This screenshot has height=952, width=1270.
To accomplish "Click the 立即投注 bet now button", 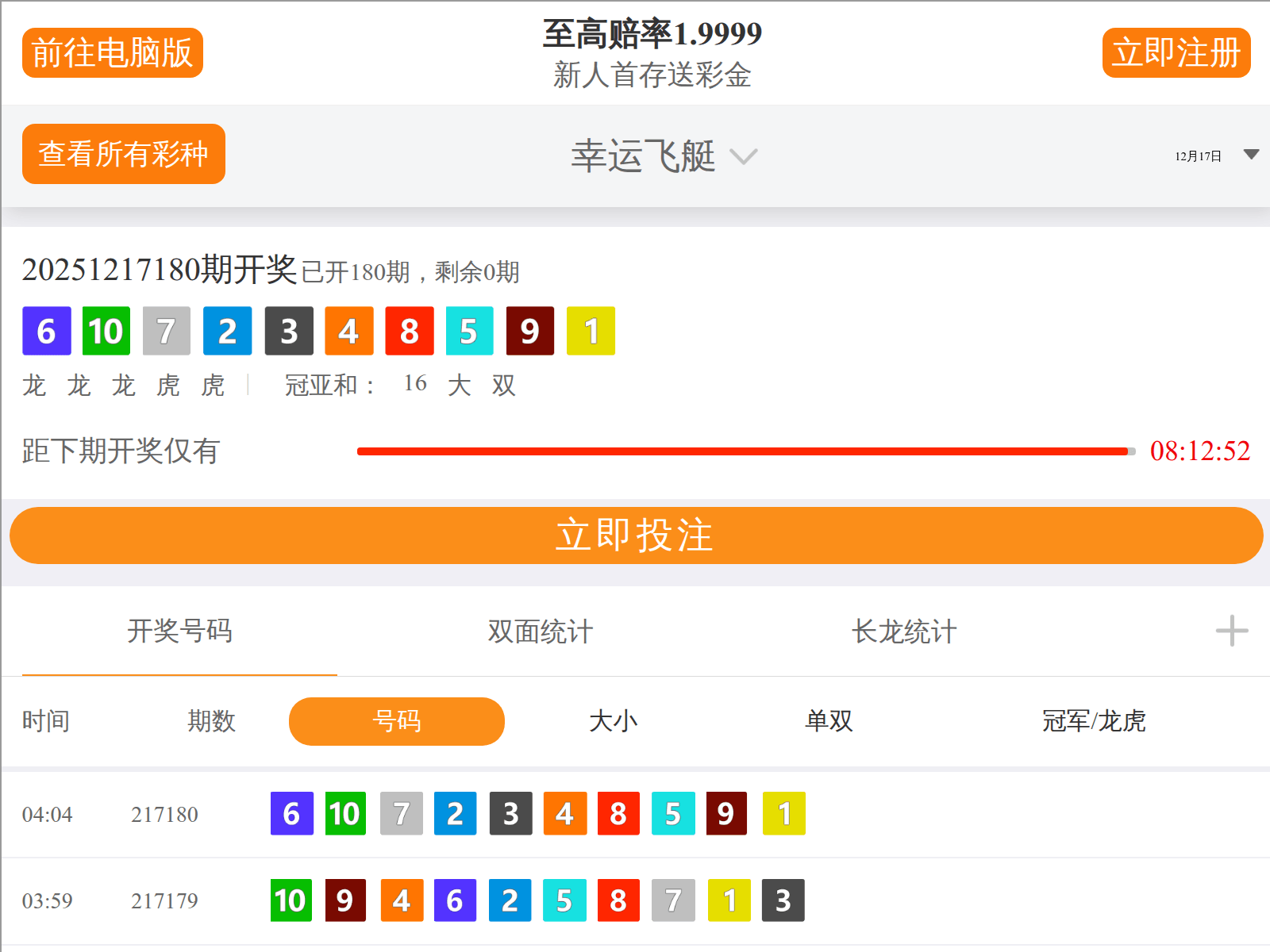I will point(635,535).
